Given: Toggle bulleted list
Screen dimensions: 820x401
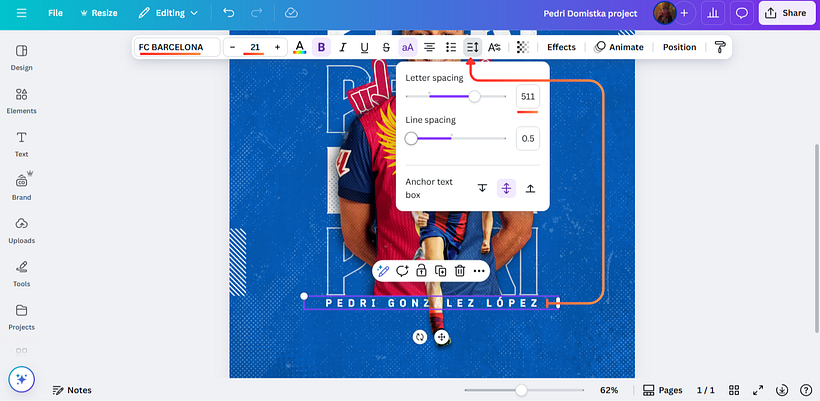Looking at the screenshot, I should (x=451, y=47).
